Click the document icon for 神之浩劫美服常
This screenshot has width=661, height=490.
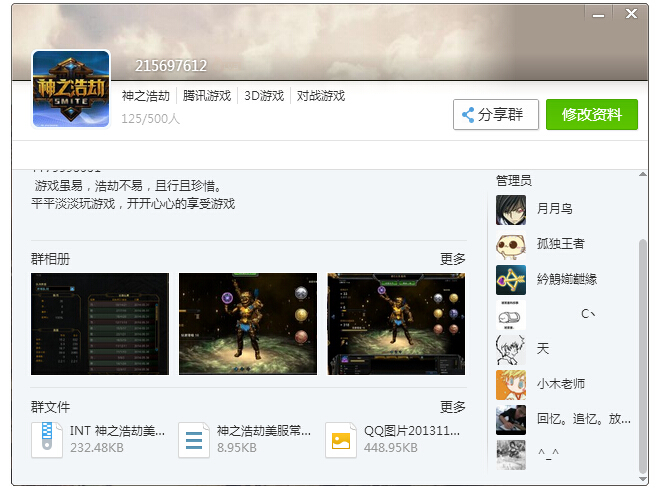coord(194,440)
